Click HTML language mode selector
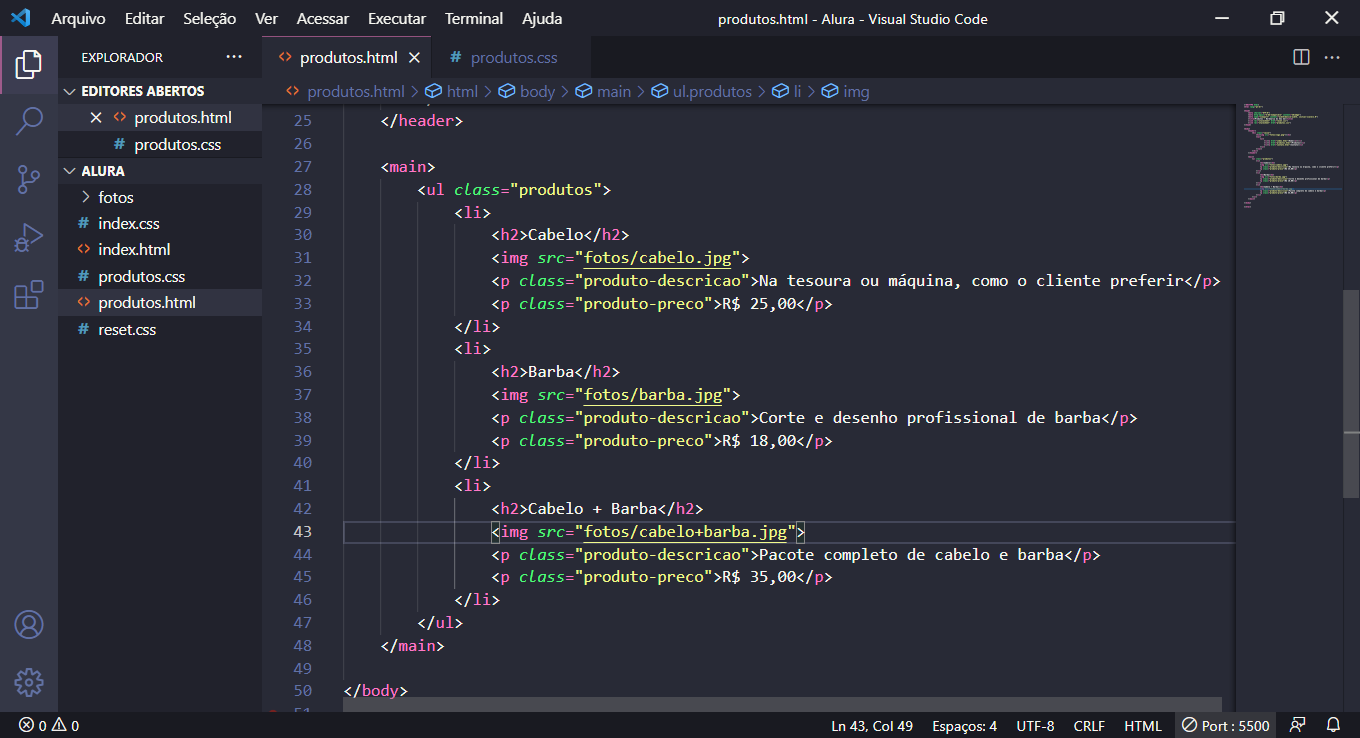 (1143, 726)
